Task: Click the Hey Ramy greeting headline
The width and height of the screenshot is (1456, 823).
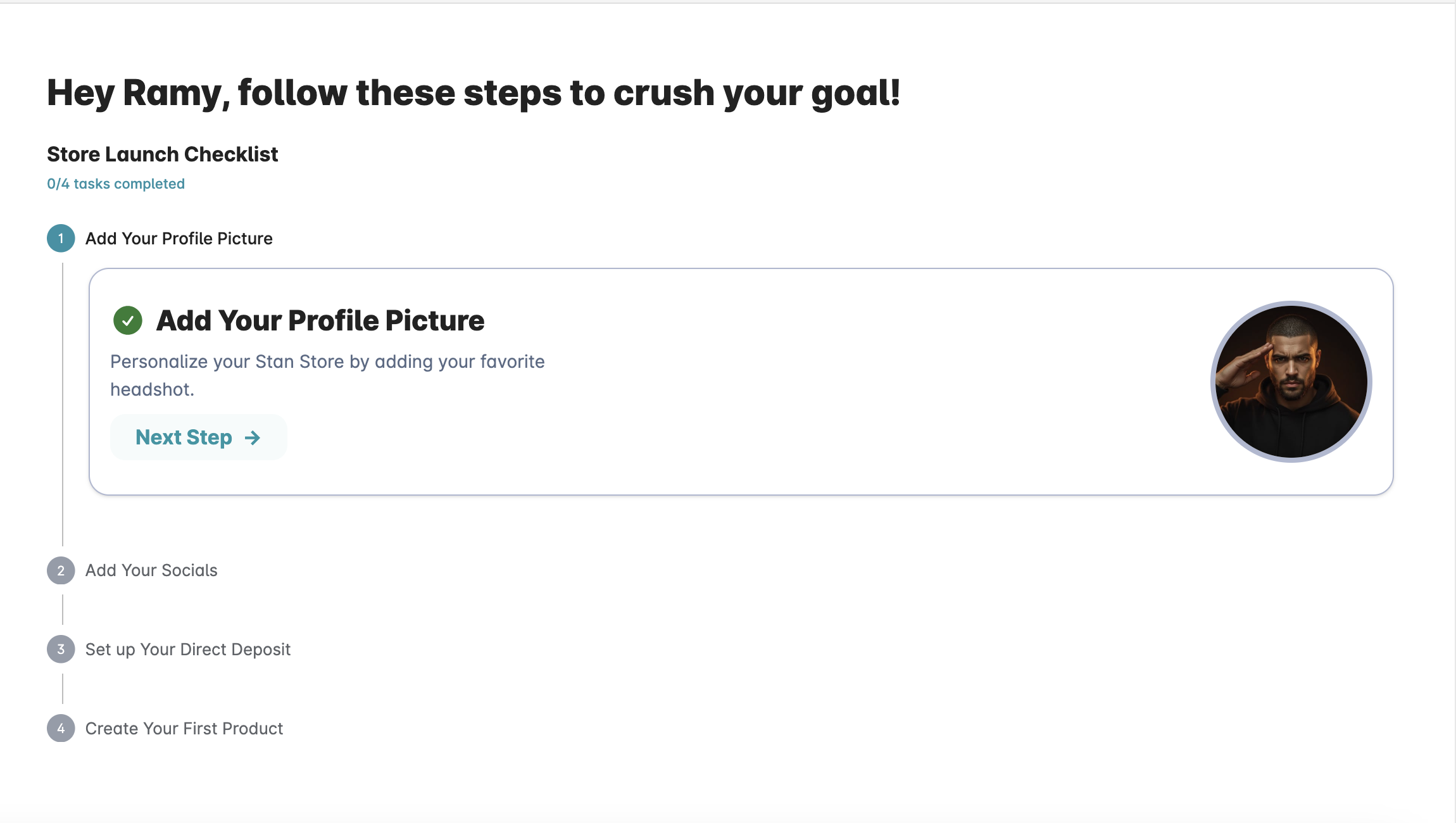Action: pyautogui.click(x=474, y=93)
